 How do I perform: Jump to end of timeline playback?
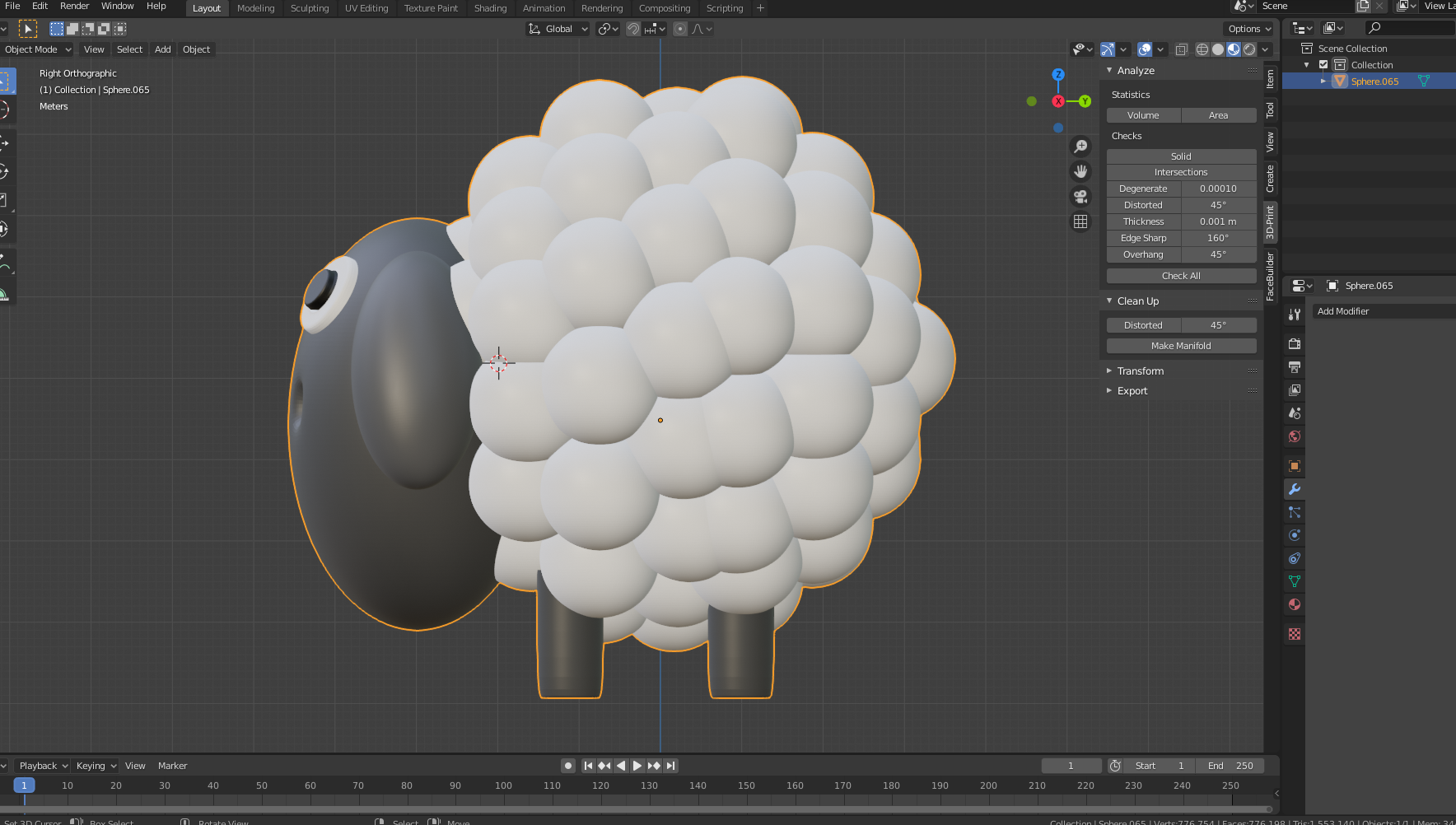(671, 765)
